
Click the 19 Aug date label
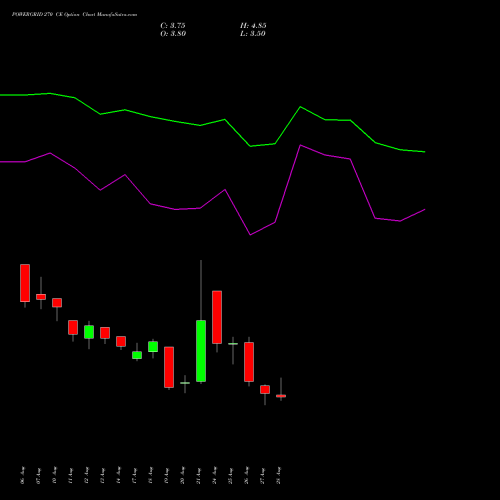(167, 475)
